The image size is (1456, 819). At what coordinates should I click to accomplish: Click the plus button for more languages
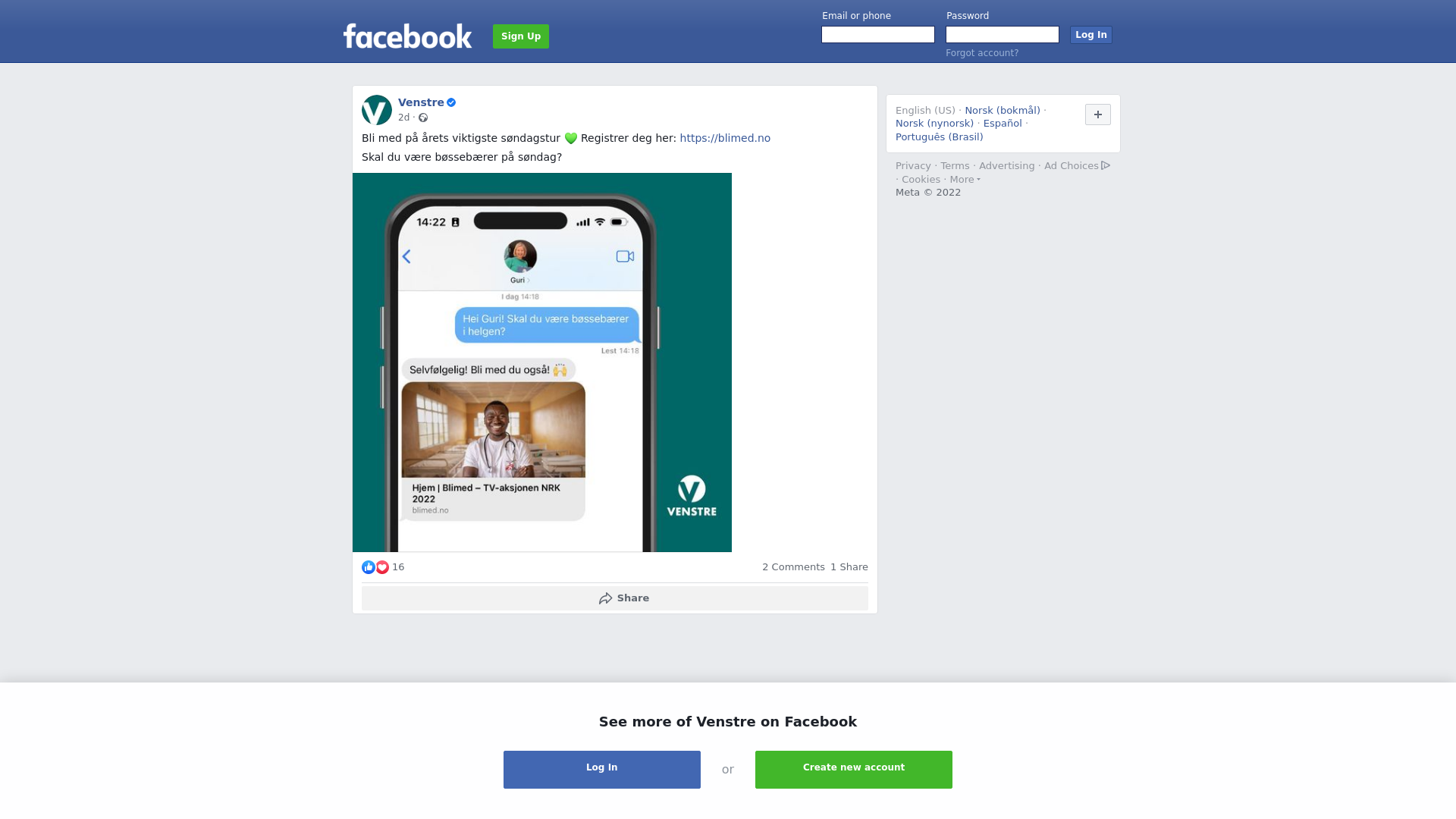pos(1098,115)
